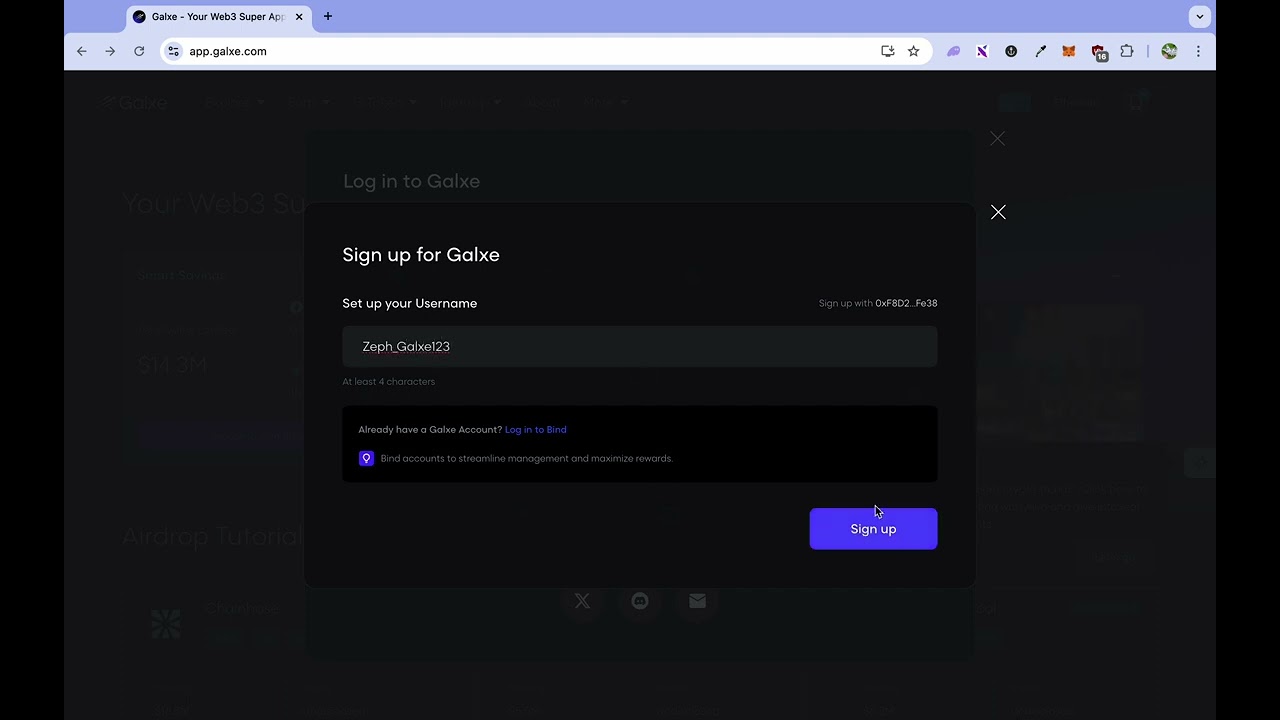The image size is (1280, 720).
Task: Click the bind accounts shield icon
Action: pos(366,458)
